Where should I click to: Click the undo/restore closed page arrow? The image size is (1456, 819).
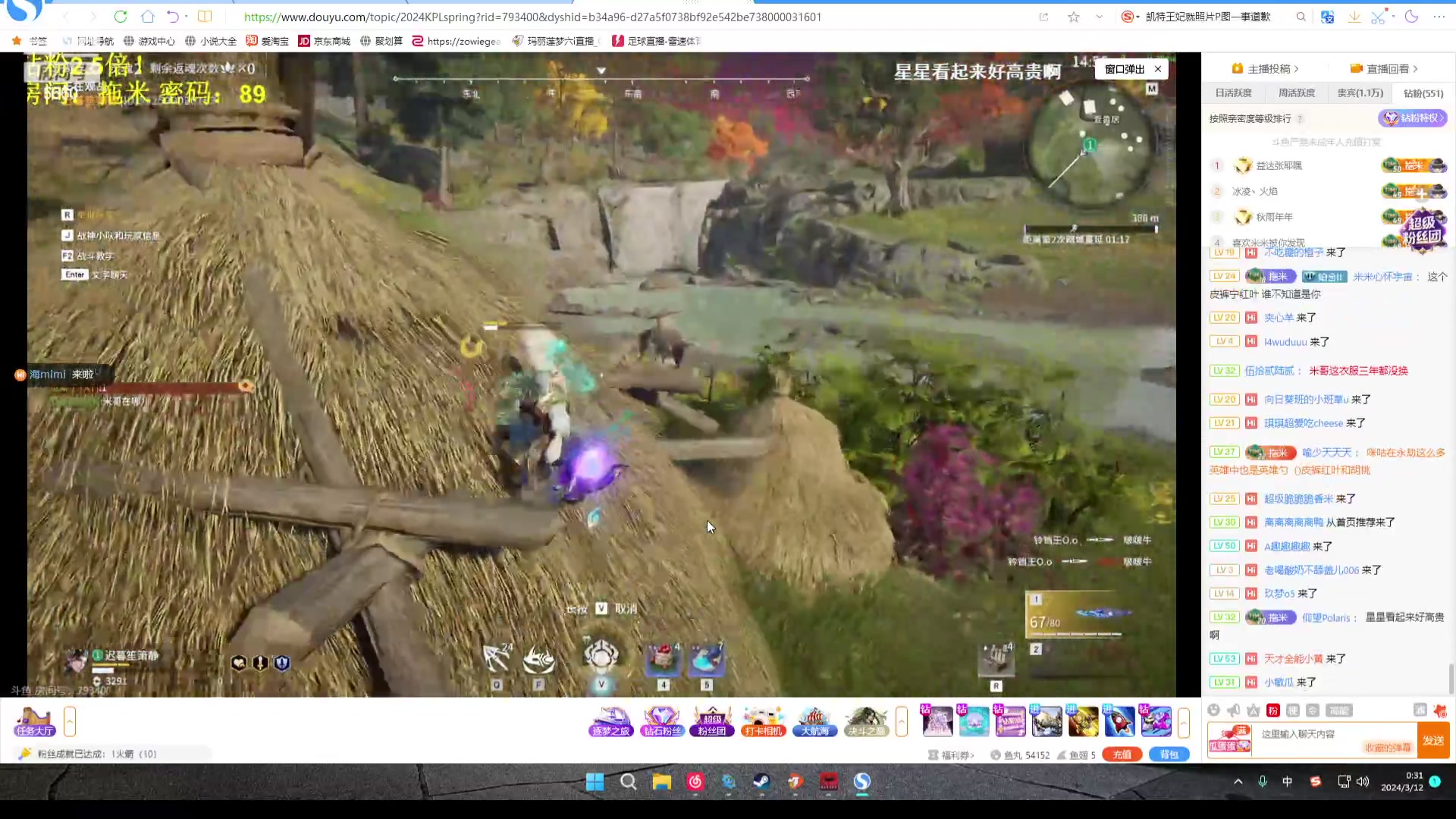[173, 17]
